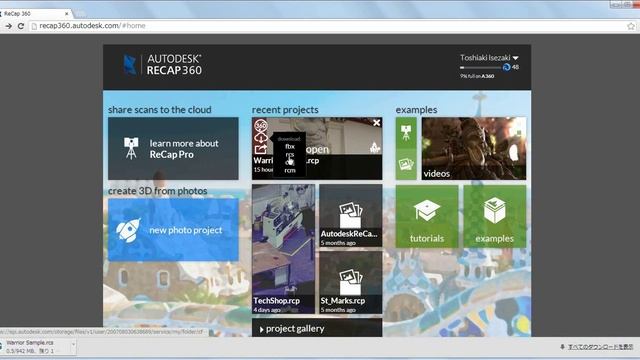The width and height of the screenshot is (640, 360).
Task: Start a new photo project
Action: [x=173, y=230]
